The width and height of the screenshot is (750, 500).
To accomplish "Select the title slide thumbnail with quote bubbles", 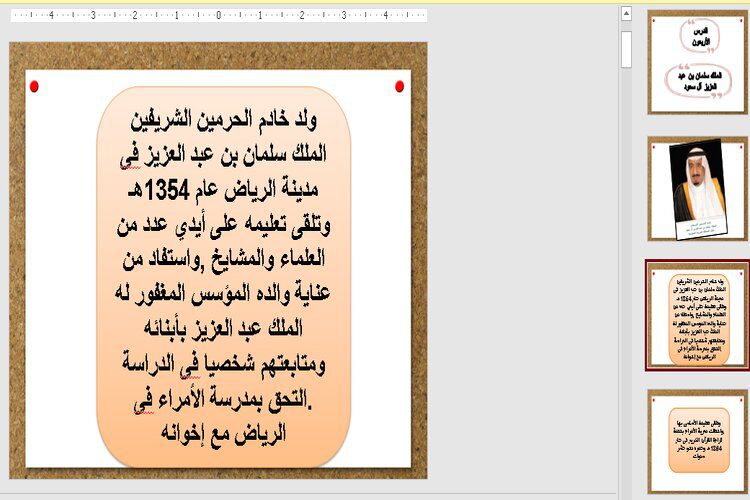I will [697, 63].
